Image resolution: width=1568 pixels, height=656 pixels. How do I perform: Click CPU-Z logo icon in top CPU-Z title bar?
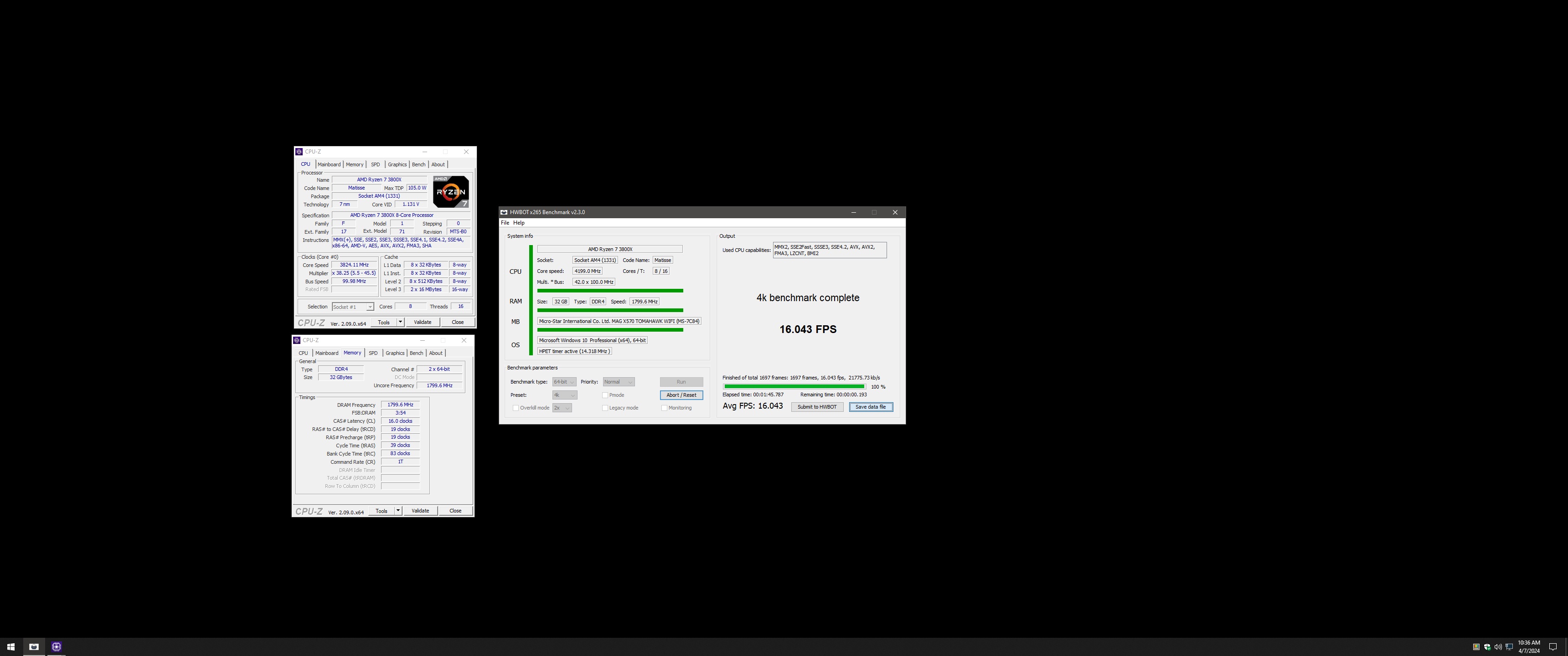click(299, 152)
